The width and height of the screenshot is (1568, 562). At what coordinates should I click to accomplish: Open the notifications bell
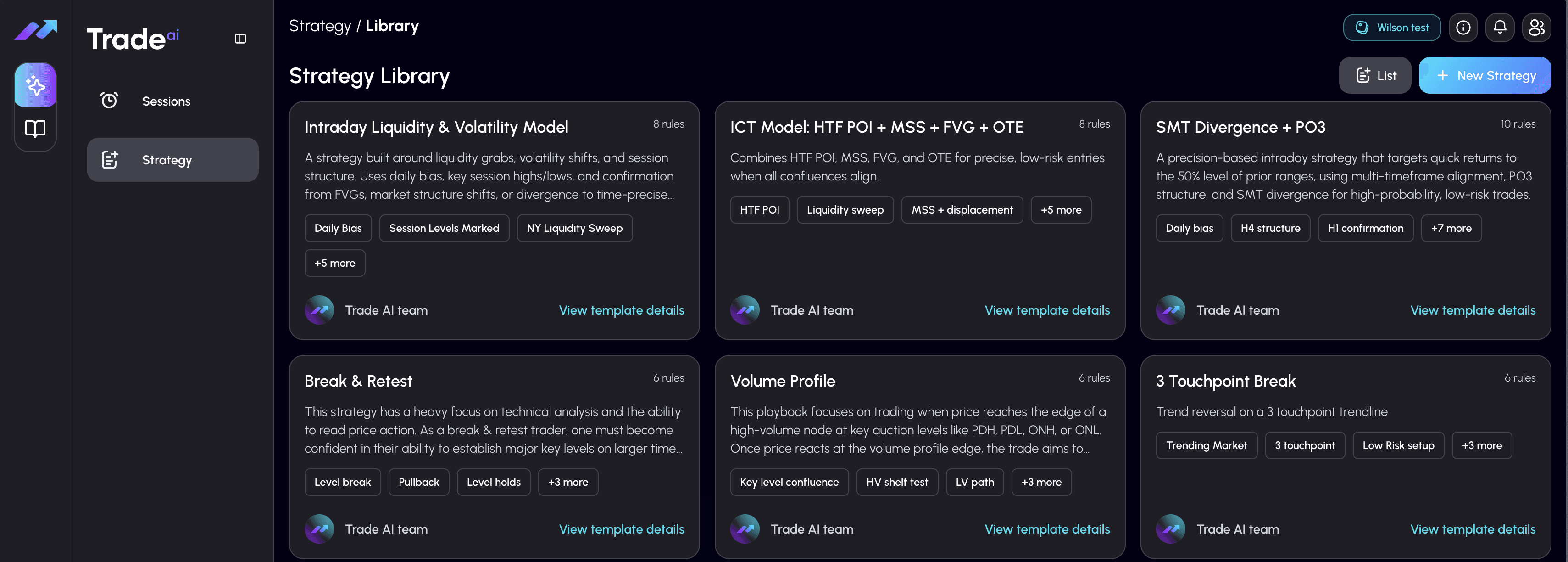1499,28
